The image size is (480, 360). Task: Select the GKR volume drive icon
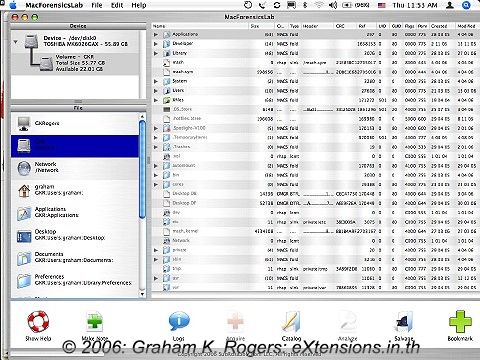coord(46,63)
